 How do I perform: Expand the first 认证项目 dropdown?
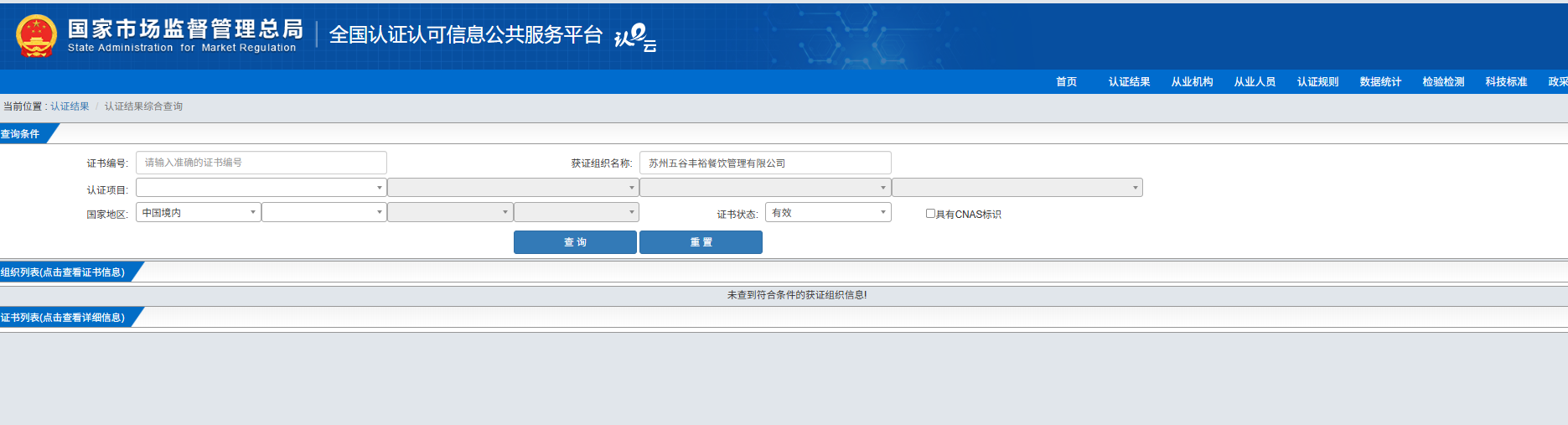(x=261, y=188)
